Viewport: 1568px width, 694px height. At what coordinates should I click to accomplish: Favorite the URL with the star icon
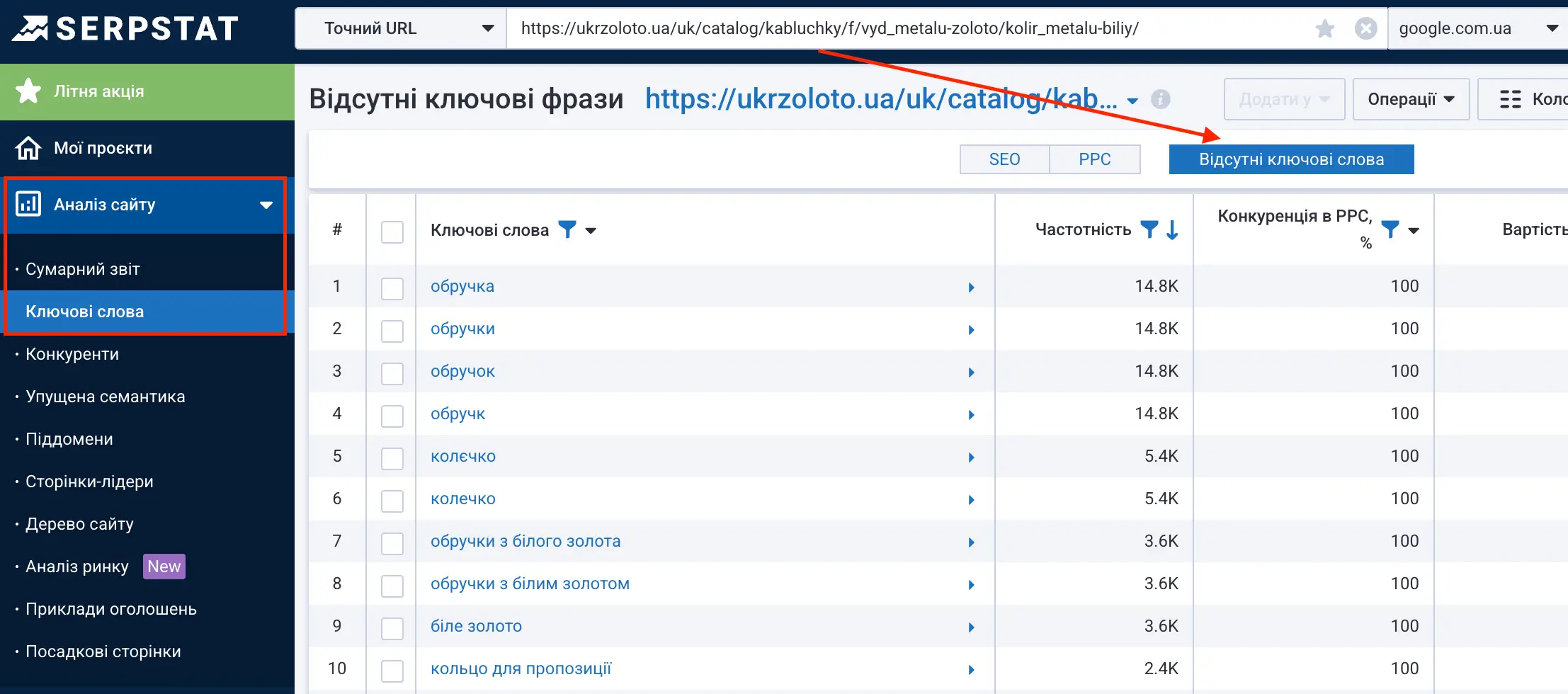click(x=1325, y=28)
